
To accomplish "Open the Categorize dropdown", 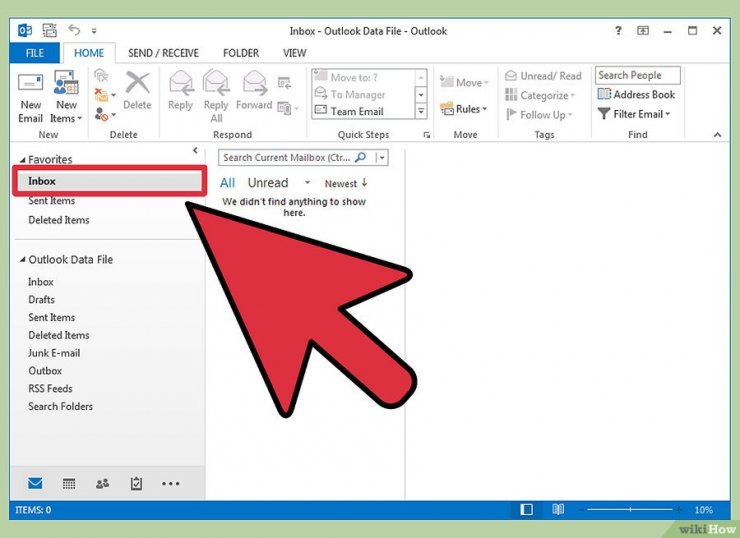I will coord(540,95).
